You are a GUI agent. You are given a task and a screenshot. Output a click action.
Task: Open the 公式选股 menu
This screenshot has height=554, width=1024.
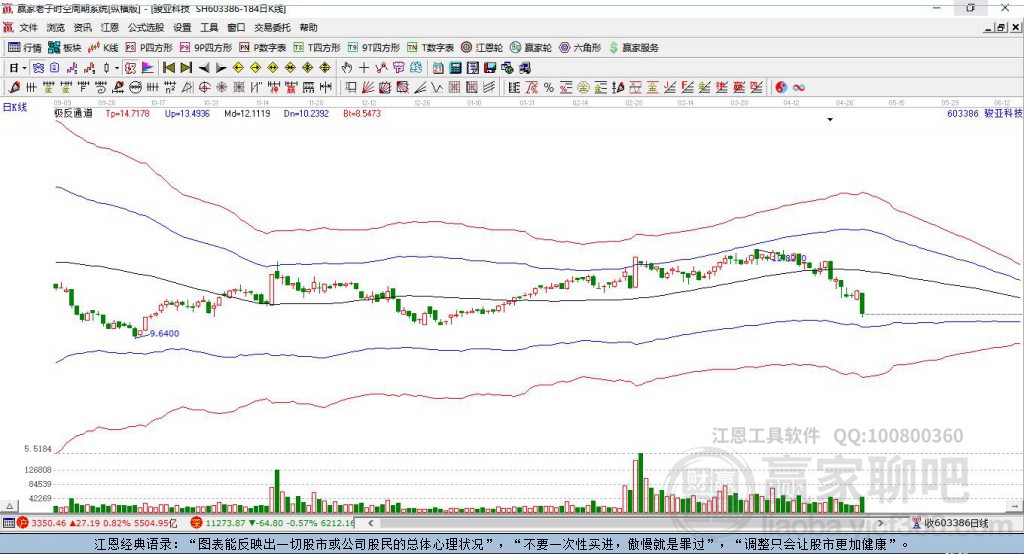[146, 27]
